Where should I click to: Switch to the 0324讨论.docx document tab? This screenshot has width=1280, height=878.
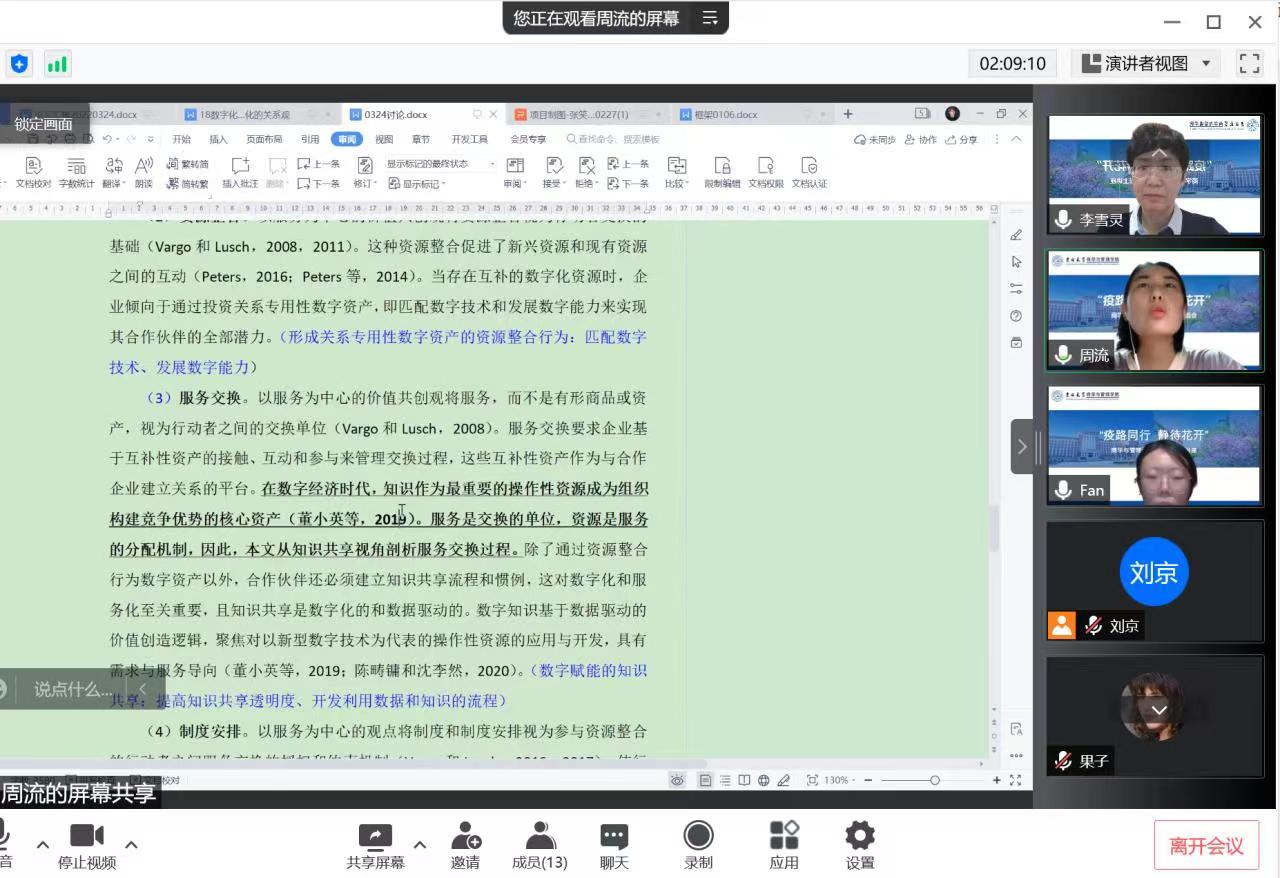(x=396, y=114)
